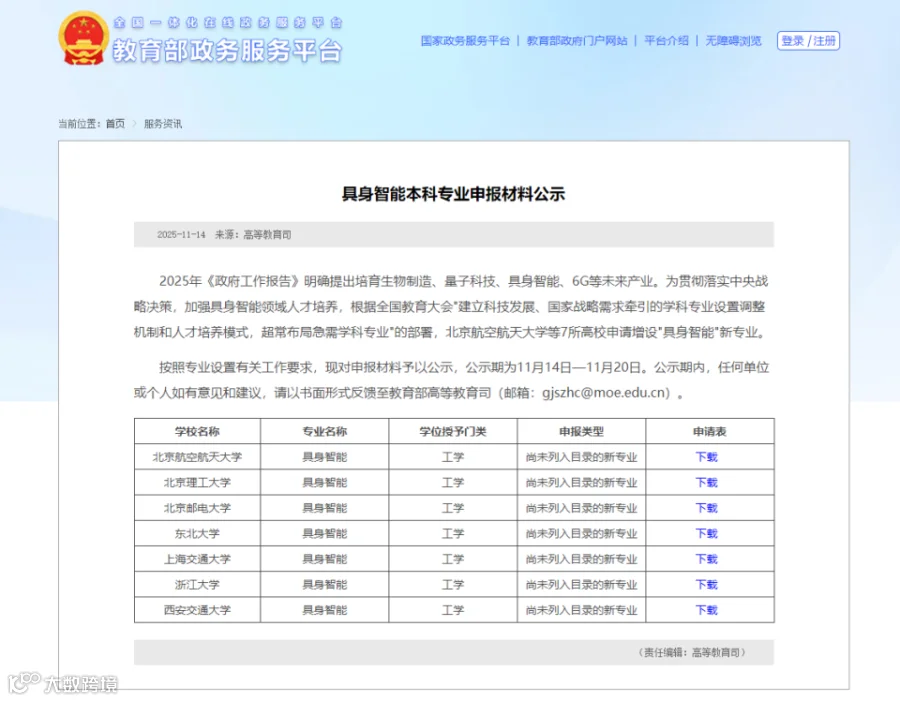The height and width of the screenshot is (701, 900).
Task: Click 全国一体化在线政务服务平台 subtitle
Action: point(228,23)
